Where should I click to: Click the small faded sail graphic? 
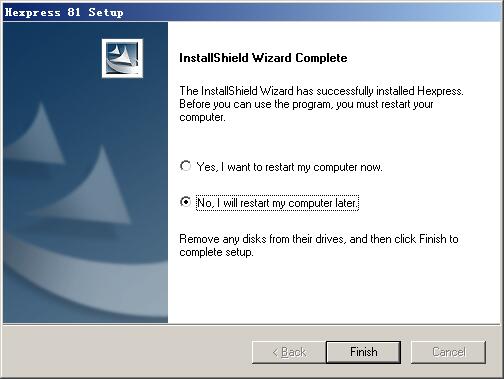pyautogui.click(x=36, y=135)
